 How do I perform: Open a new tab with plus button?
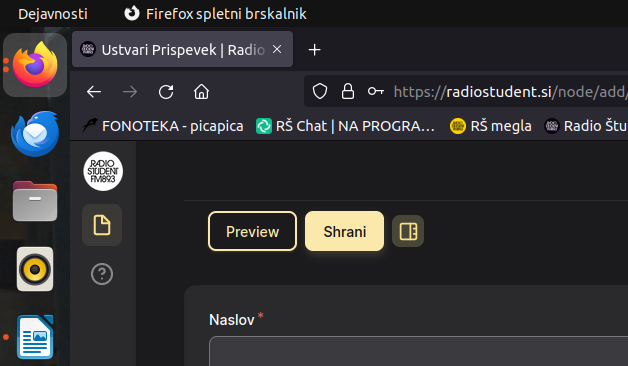(x=314, y=50)
